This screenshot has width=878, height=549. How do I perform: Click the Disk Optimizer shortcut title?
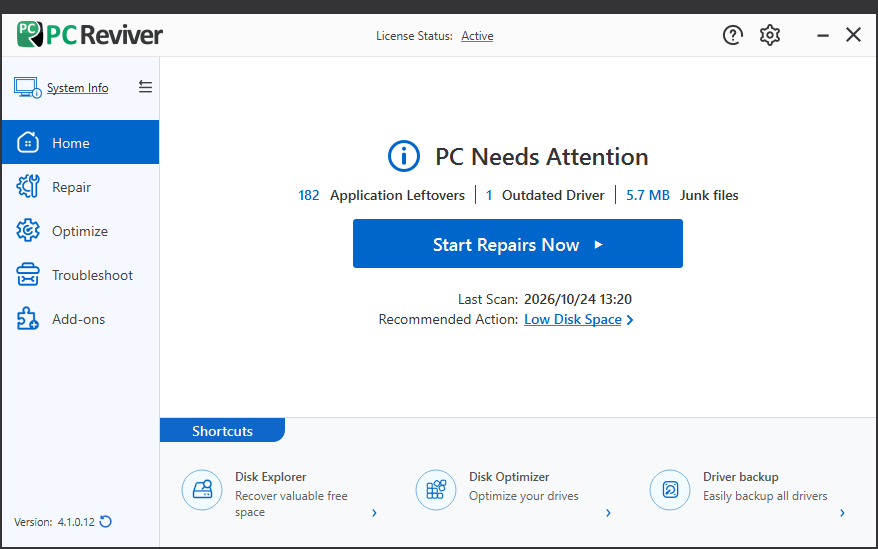(x=509, y=477)
